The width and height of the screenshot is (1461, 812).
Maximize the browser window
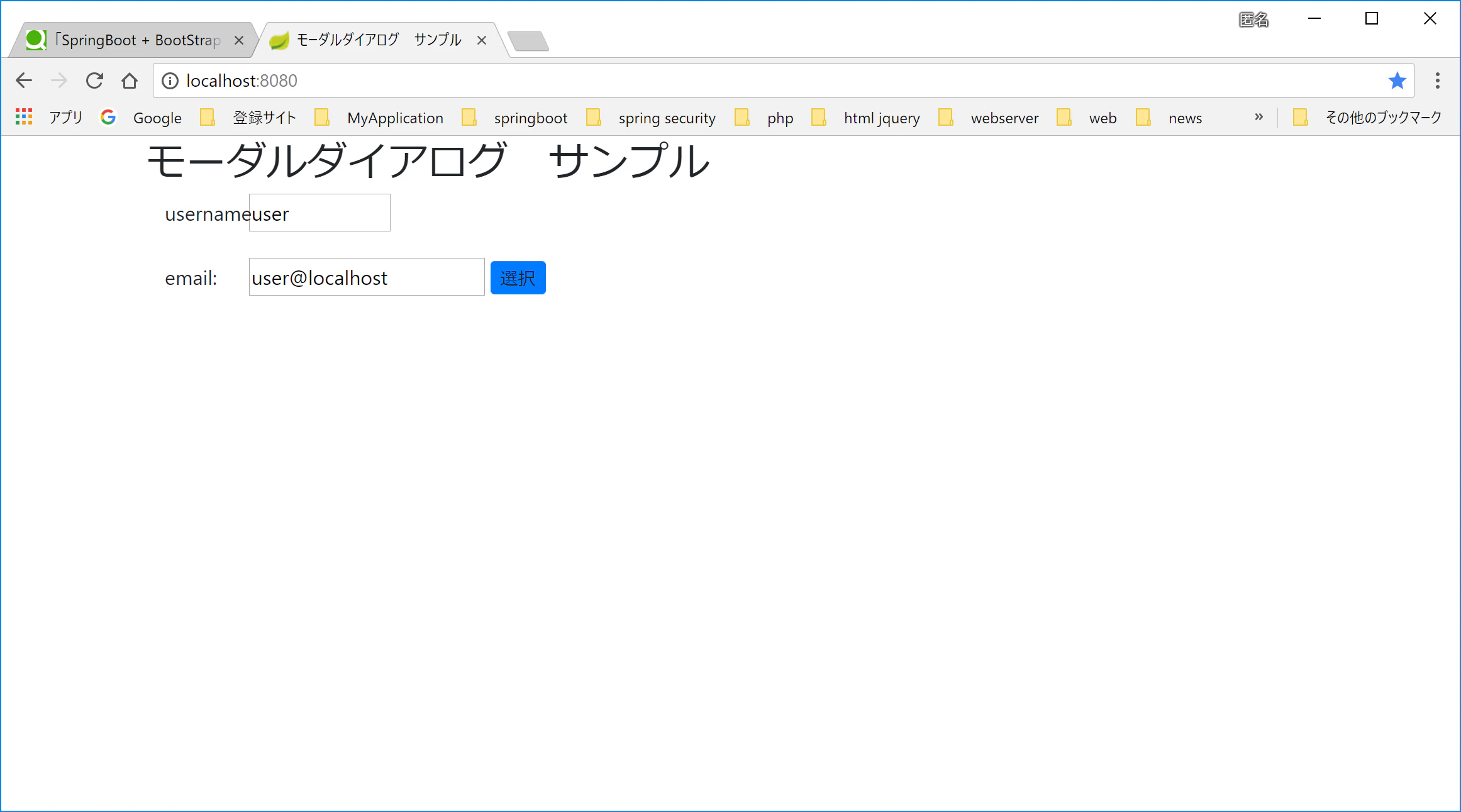point(1372,19)
